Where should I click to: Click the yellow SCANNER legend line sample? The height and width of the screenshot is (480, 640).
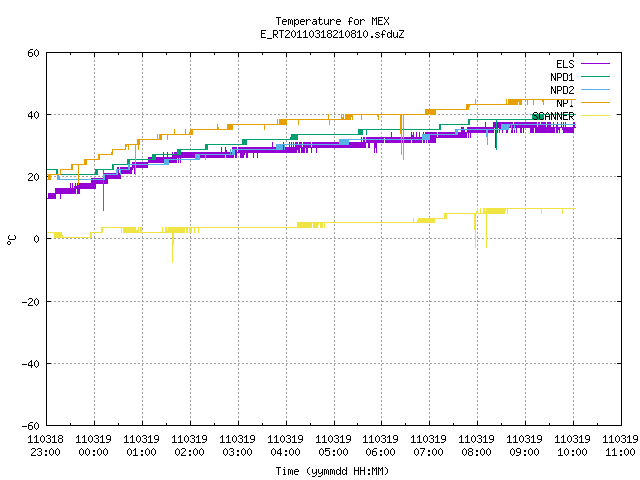pyautogui.click(x=595, y=116)
